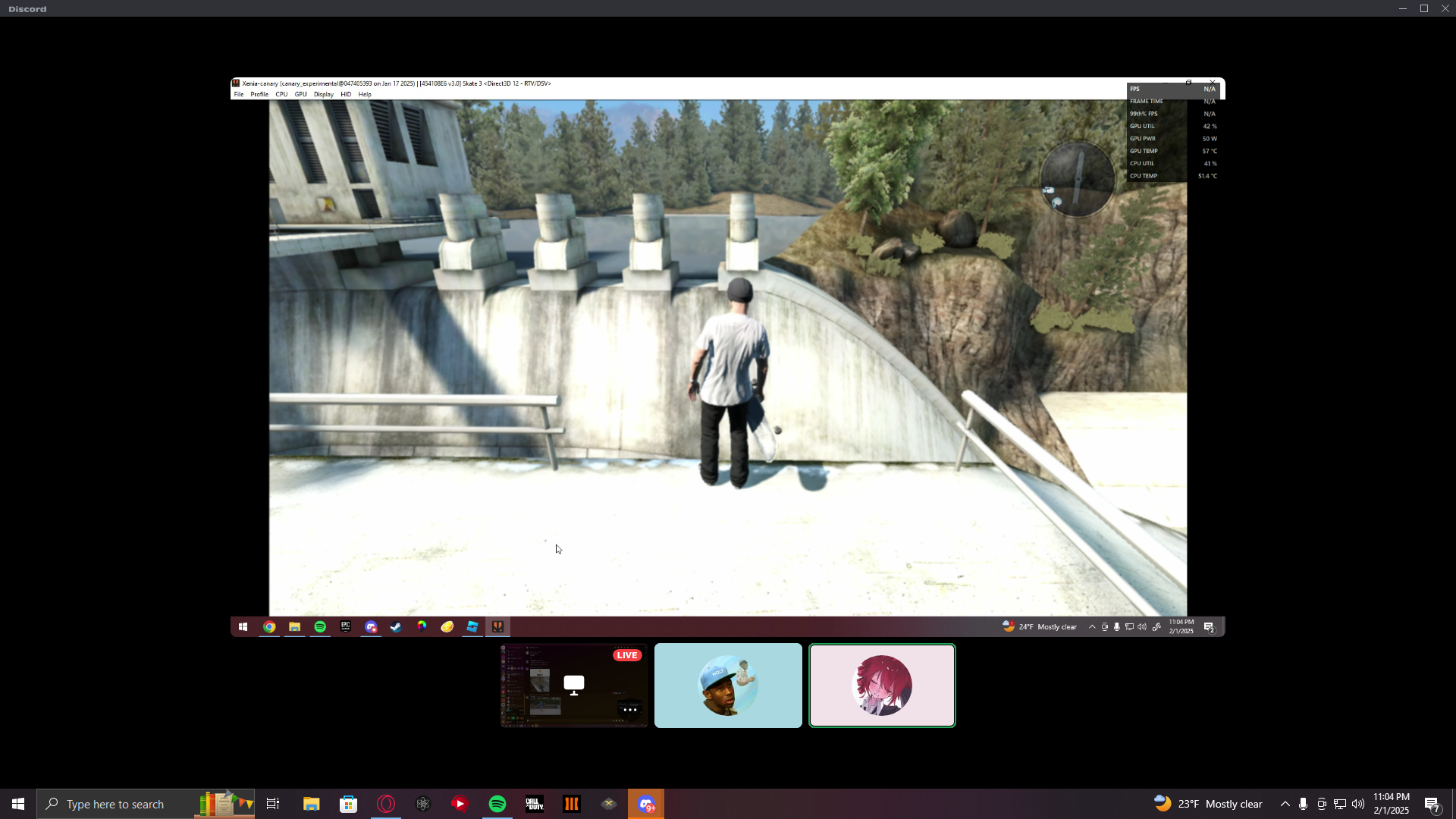Expand the hidden system tray icons chevron
1456x819 pixels.
click(1285, 804)
